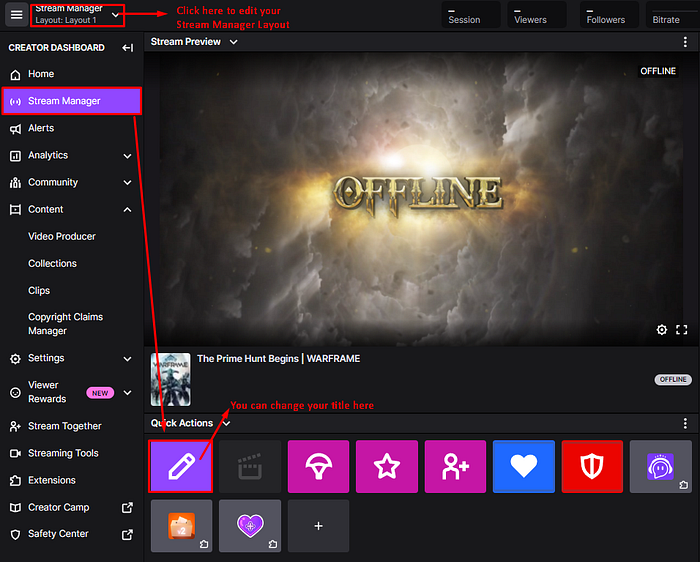Click the parachute Raid quick action
Screen dimensions: 700x562
tap(318, 466)
